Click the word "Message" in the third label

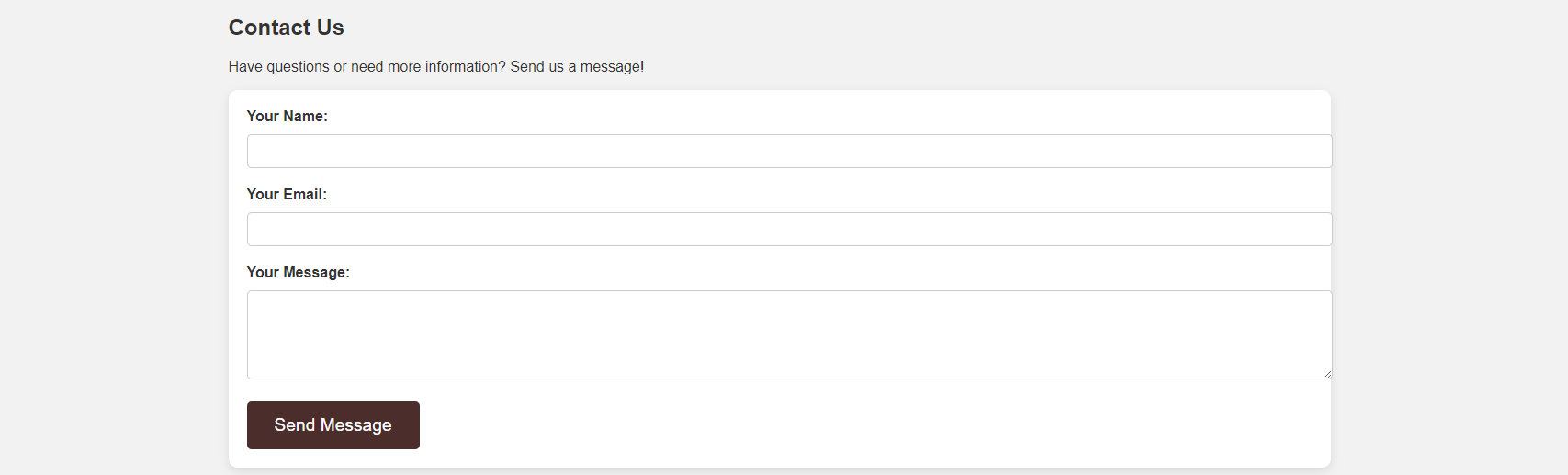(314, 272)
